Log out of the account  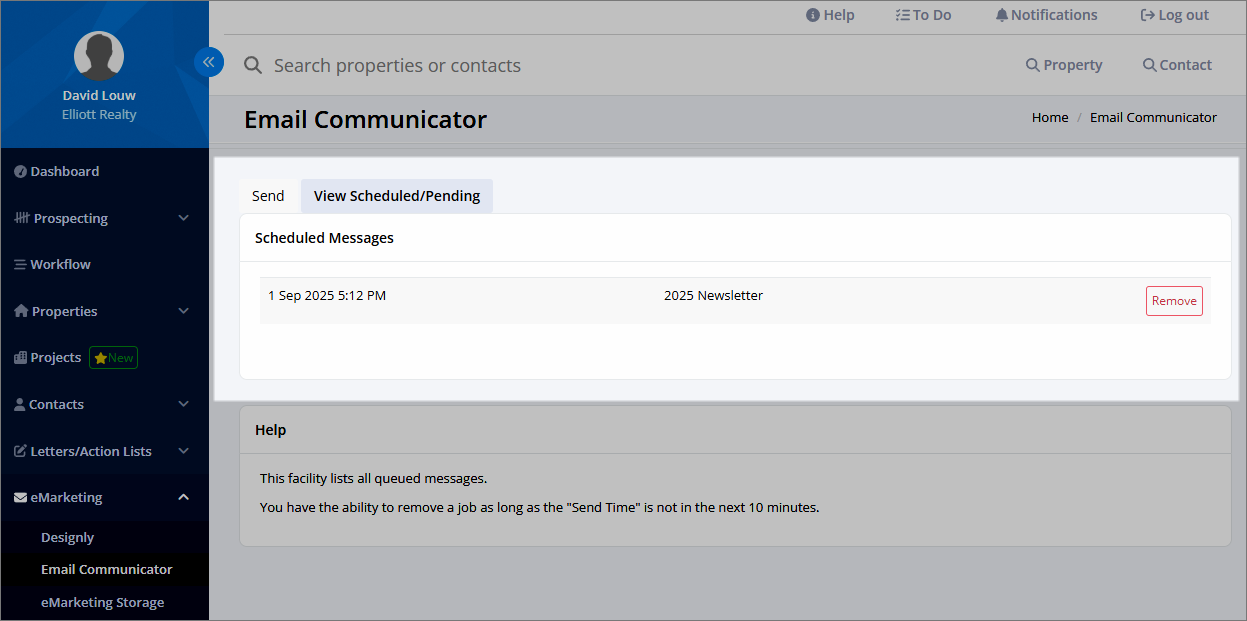pyautogui.click(x=1175, y=15)
